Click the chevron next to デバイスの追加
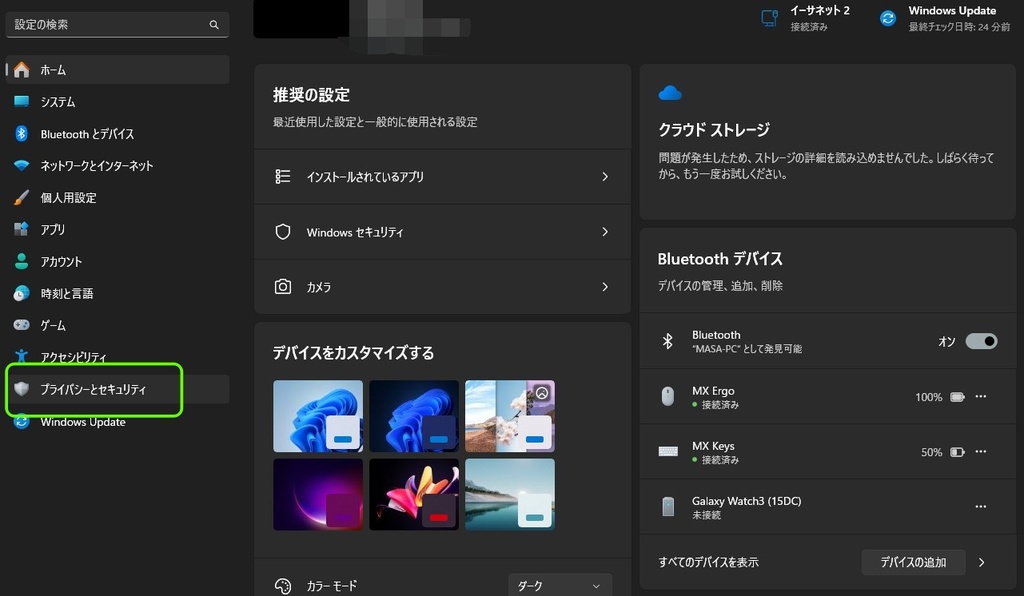The height and width of the screenshot is (596, 1024). (x=982, y=562)
